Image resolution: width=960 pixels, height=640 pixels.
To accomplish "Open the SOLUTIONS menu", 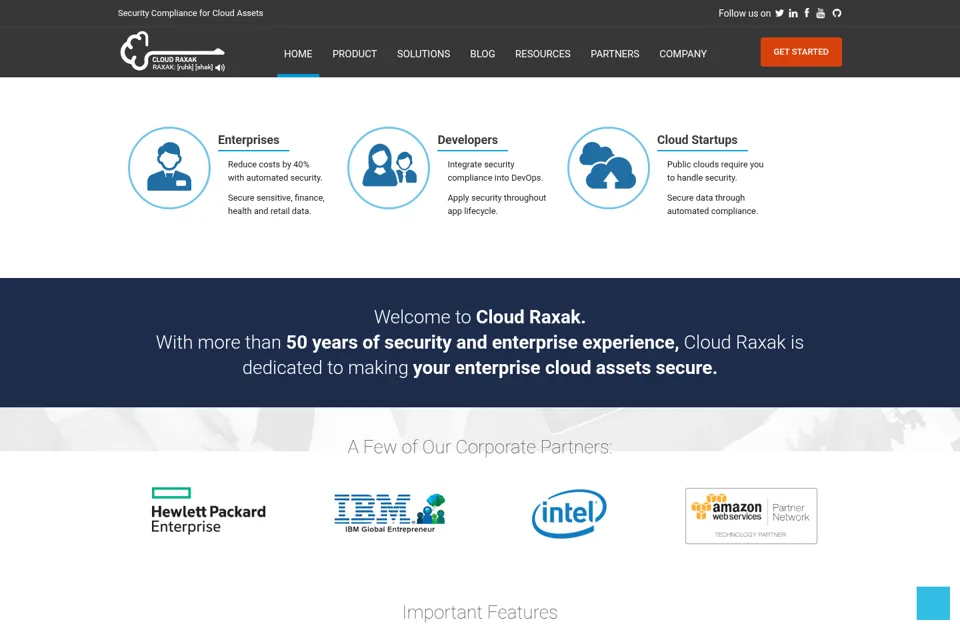I will (424, 54).
